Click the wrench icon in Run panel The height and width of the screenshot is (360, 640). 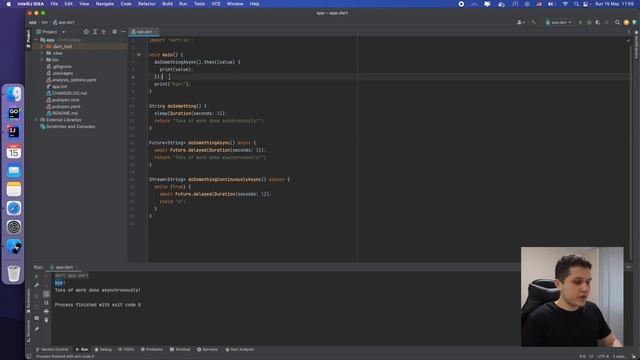coord(36,285)
